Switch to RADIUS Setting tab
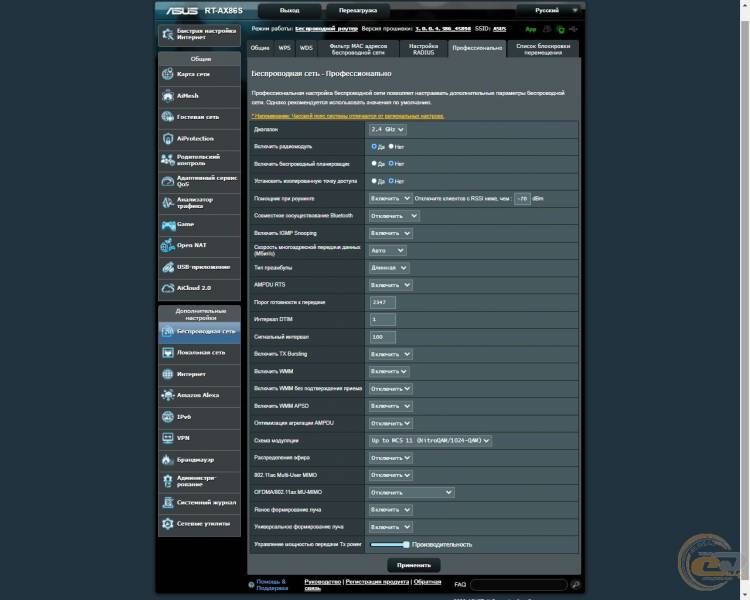 click(x=423, y=49)
